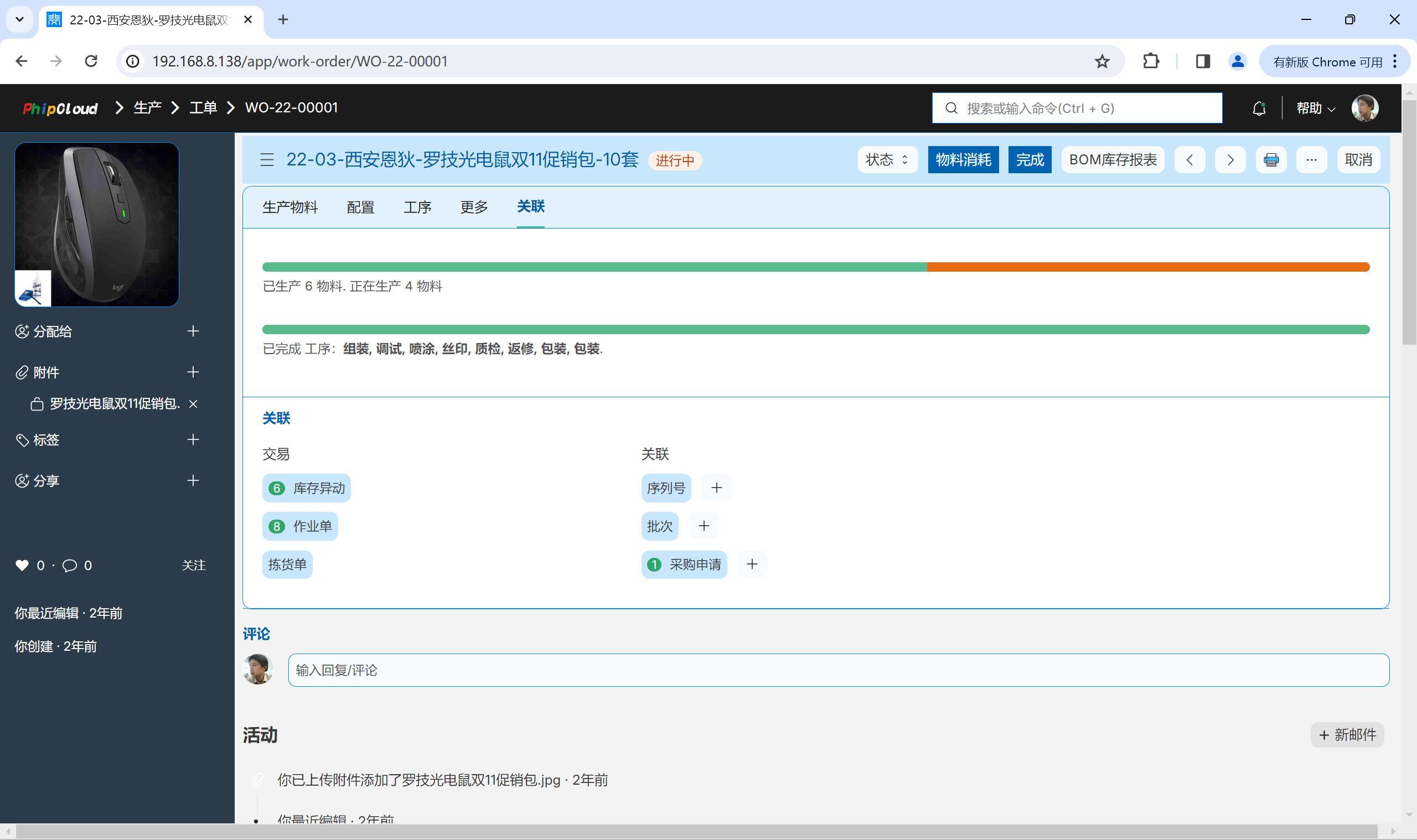
Task: View site information icon in address bar
Action: coord(132,61)
